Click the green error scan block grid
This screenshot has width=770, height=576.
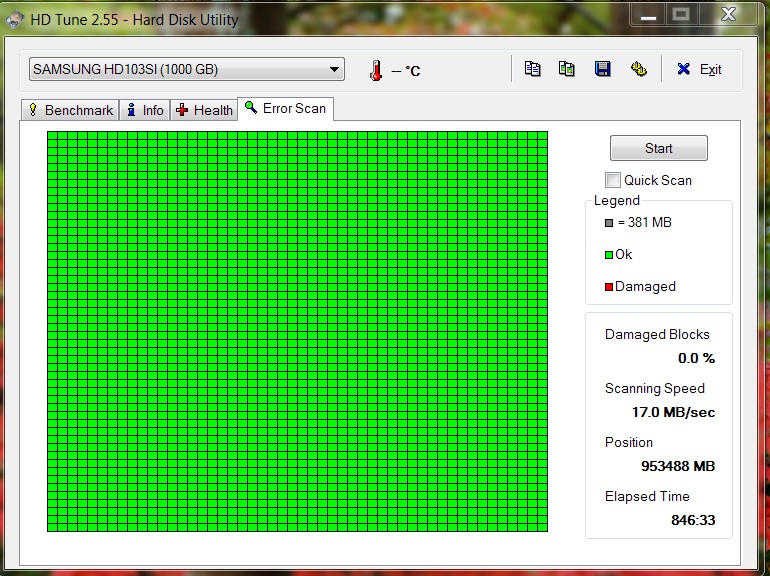(298, 331)
